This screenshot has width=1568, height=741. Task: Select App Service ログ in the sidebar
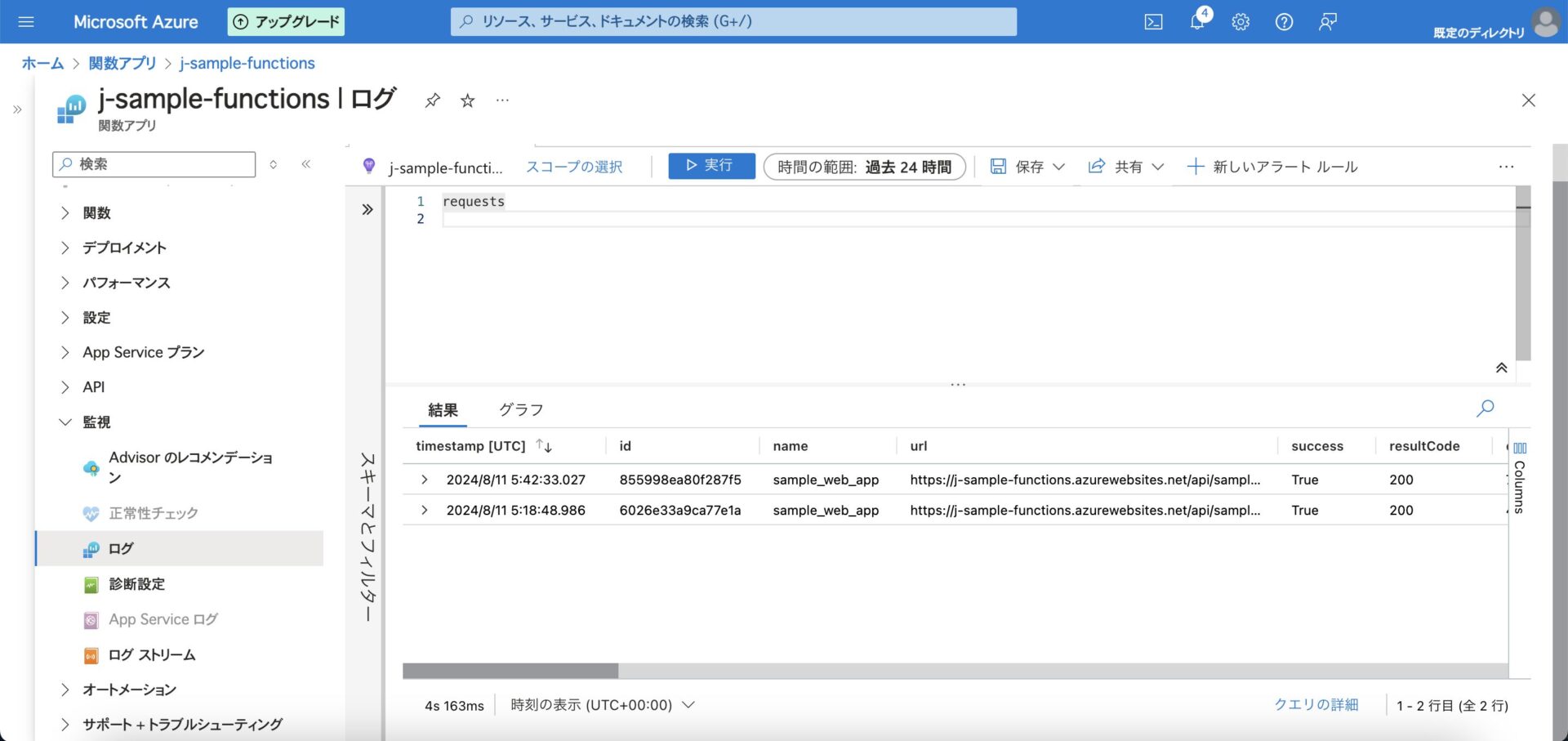pyautogui.click(x=163, y=618)
